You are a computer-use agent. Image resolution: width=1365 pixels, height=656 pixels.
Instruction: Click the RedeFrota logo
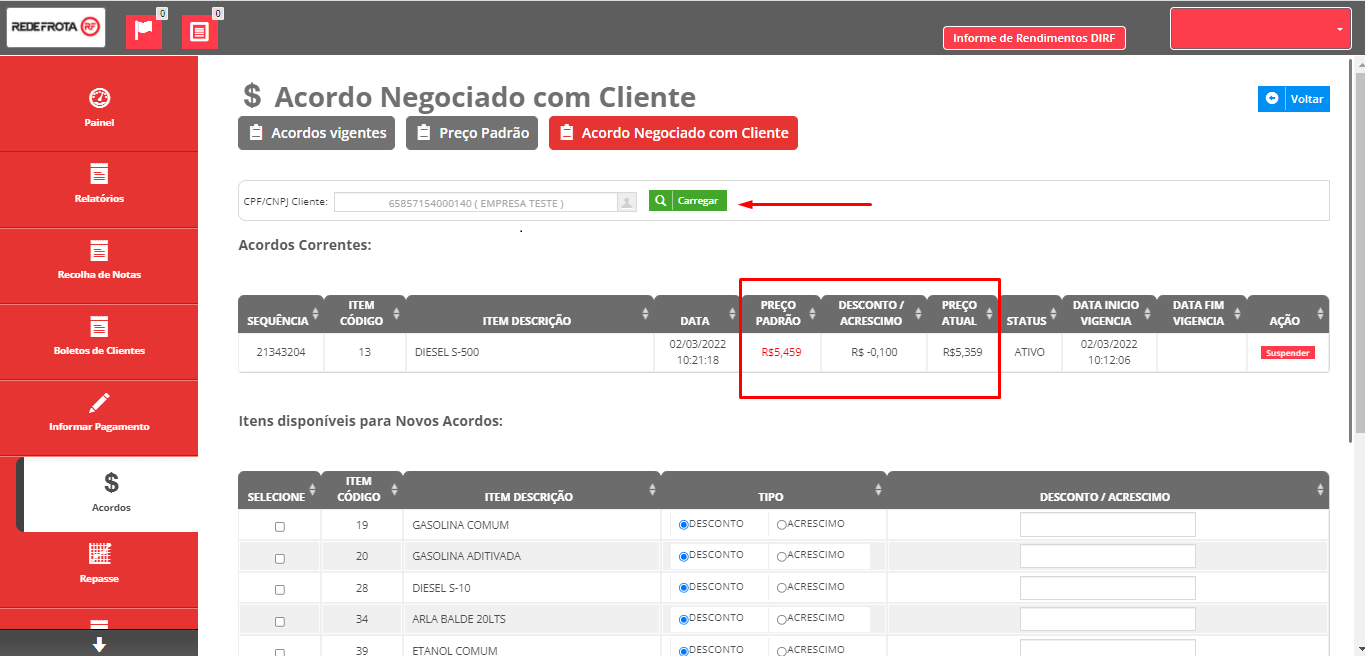point(56,28)
